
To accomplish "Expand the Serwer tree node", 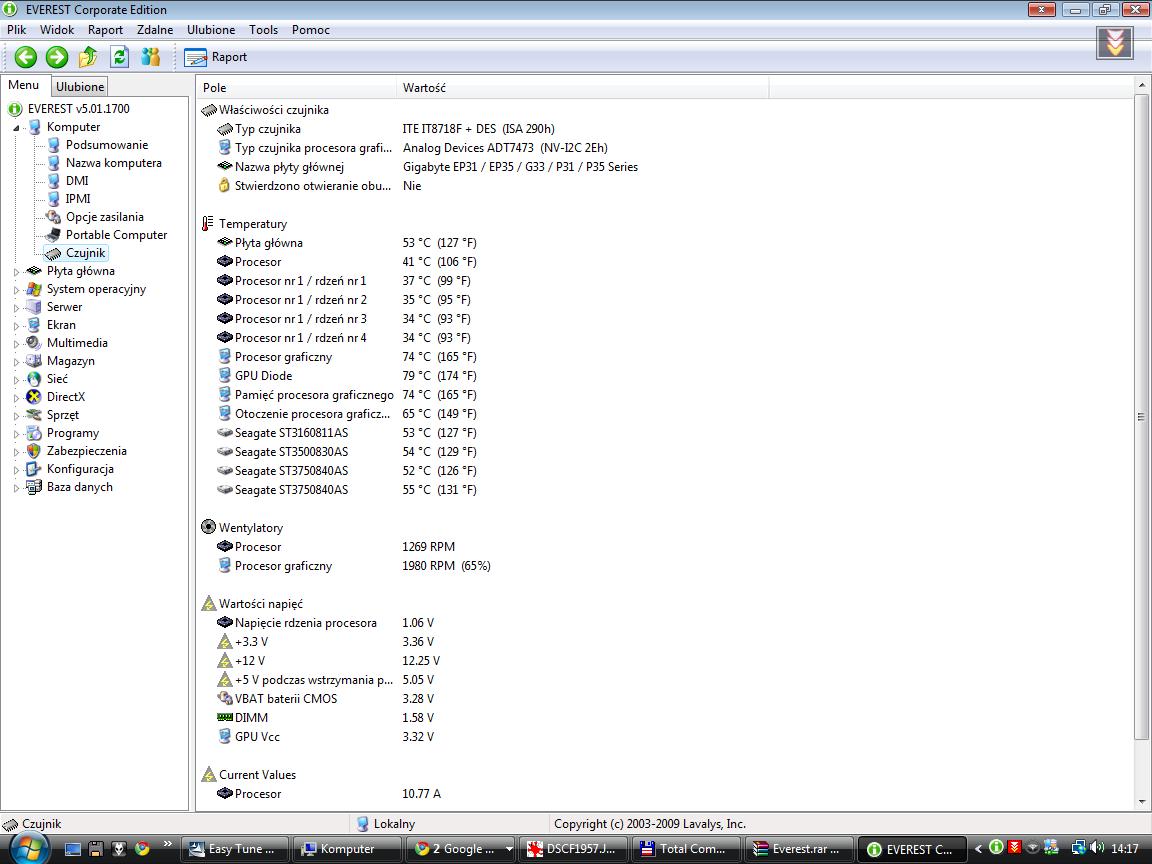I will click(16, 308).
